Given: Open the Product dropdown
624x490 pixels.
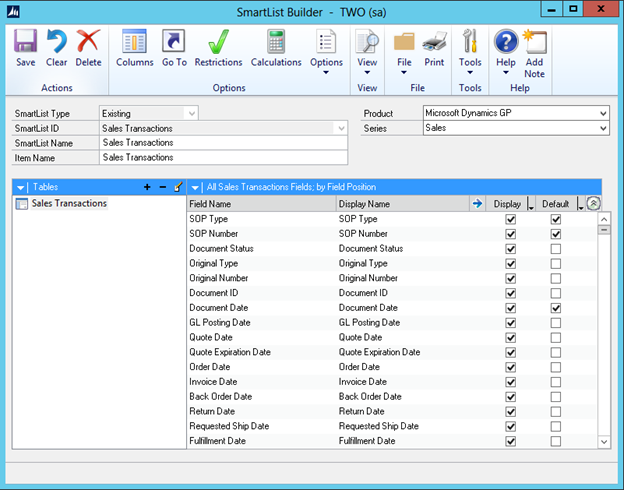Looking at the screenshot, I should click(x=603, y=113).
